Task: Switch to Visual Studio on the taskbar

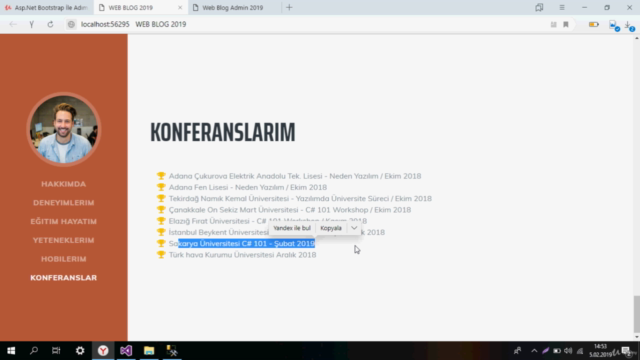Action: click(x=126, y=351)
